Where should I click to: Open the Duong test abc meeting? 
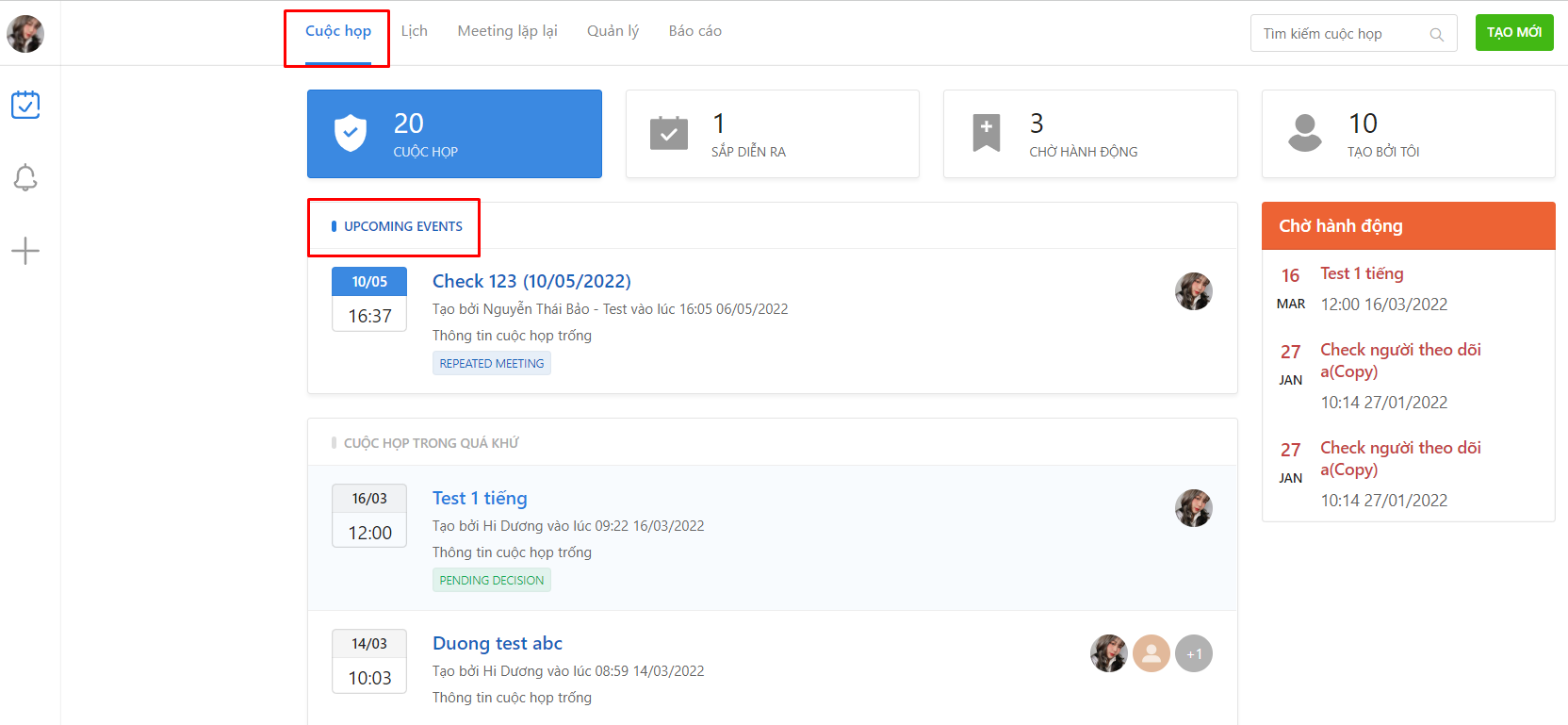(498, 643)
